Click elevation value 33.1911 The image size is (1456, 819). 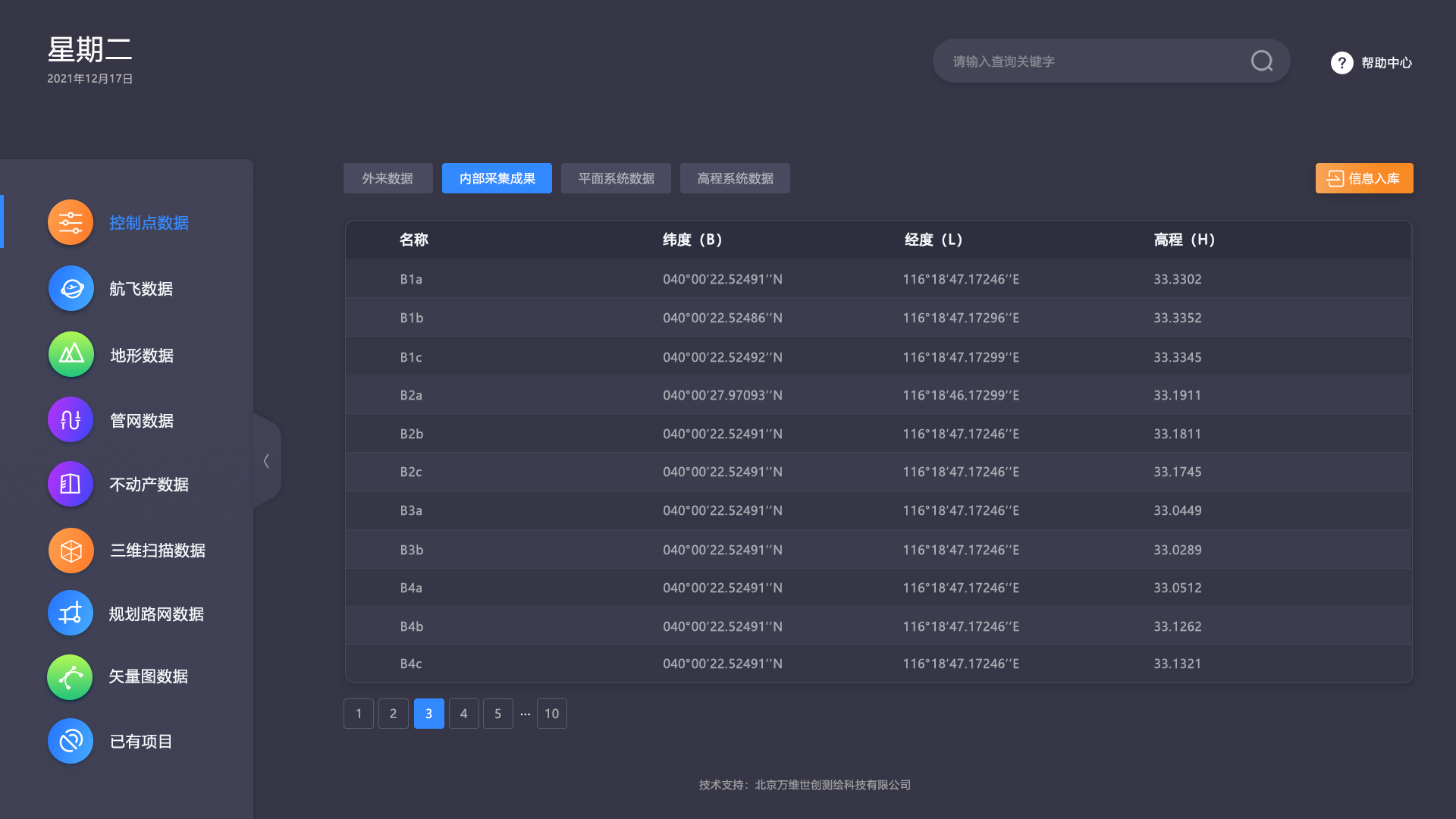1178,395
